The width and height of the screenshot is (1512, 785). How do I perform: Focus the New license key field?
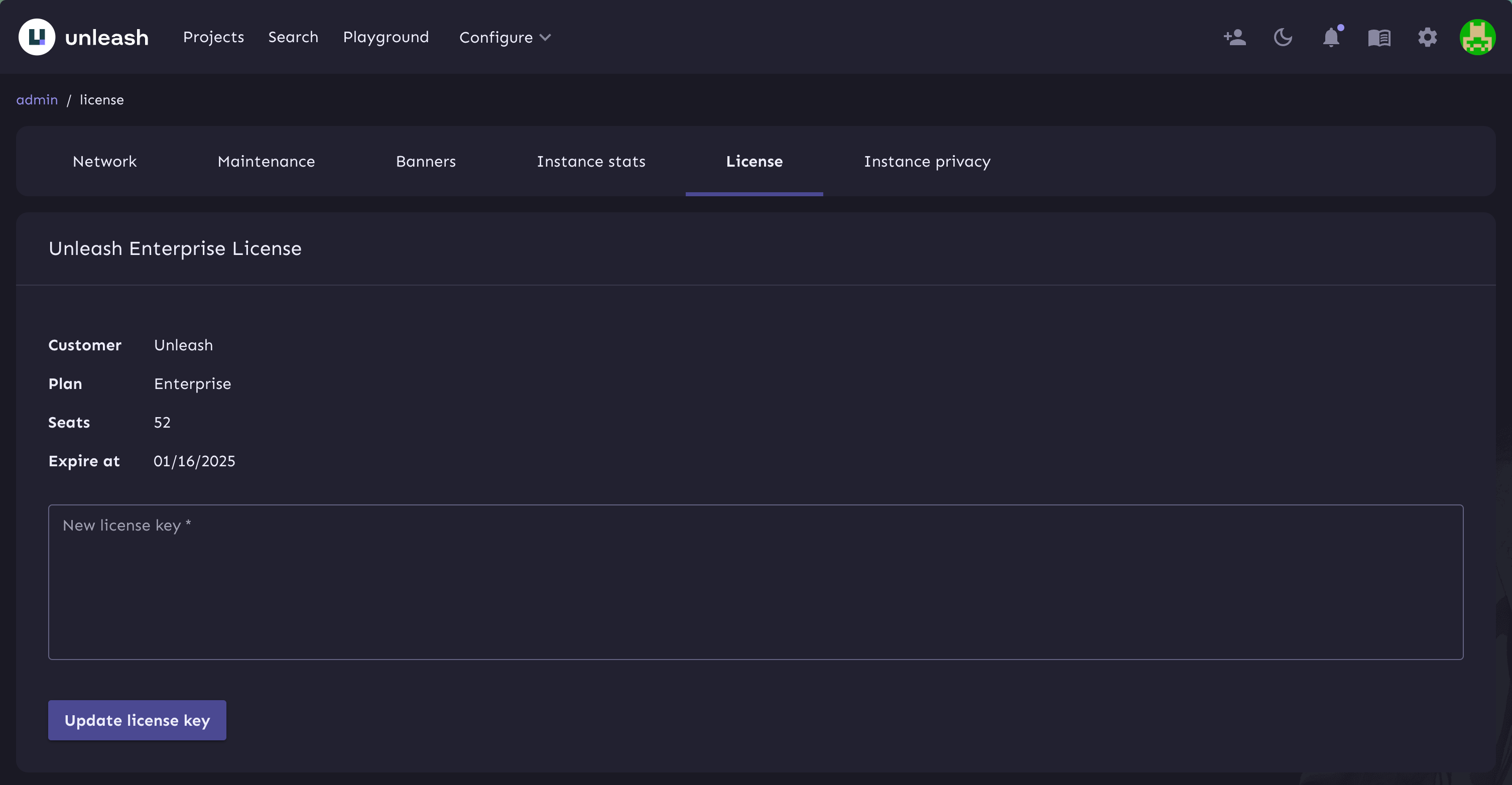755,581
